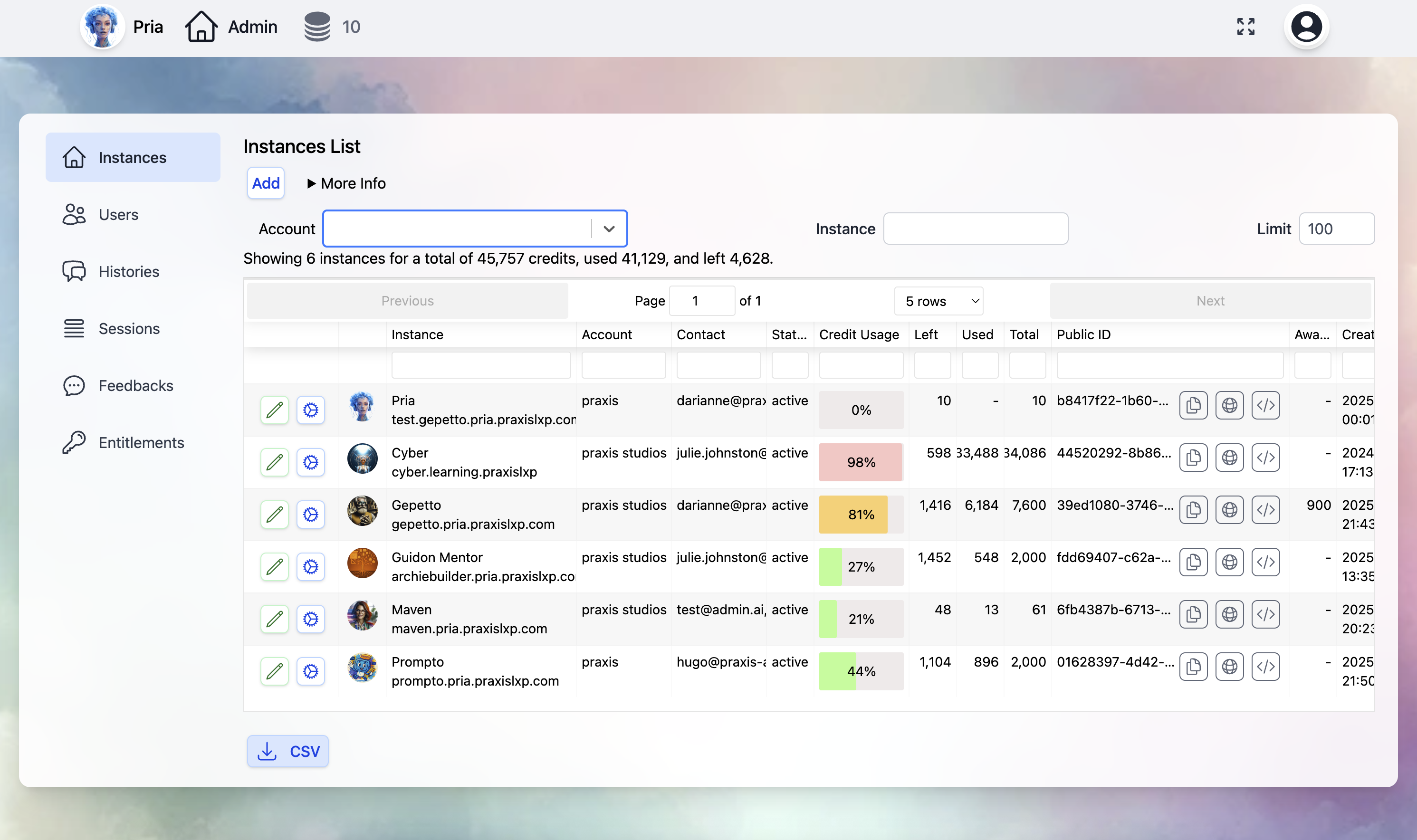
Task: Edit the Cyber instance with the pencil icon
Action: click(x=275, y=462)
